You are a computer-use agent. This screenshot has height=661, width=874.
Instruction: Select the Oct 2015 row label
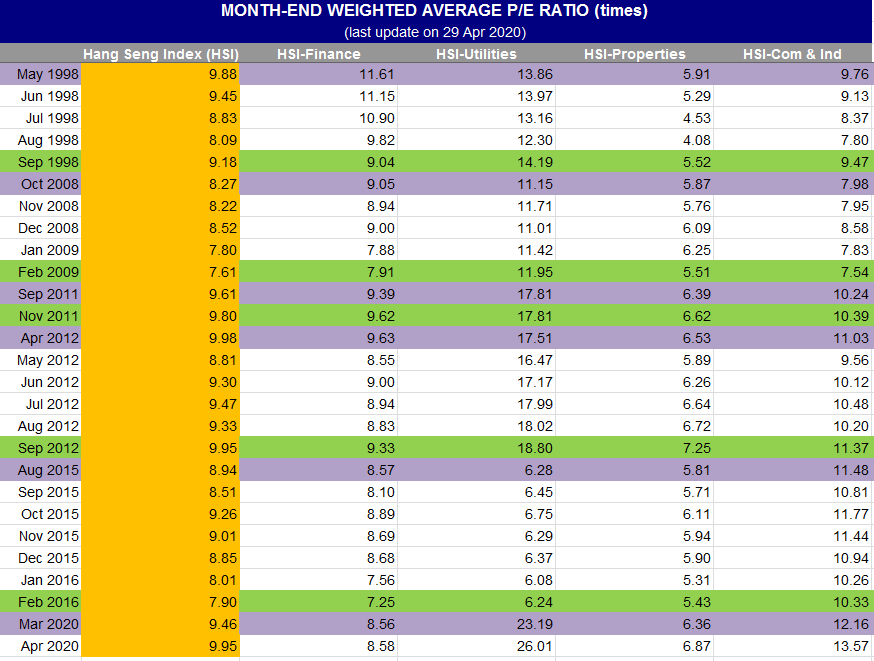(x=50, y=514)
